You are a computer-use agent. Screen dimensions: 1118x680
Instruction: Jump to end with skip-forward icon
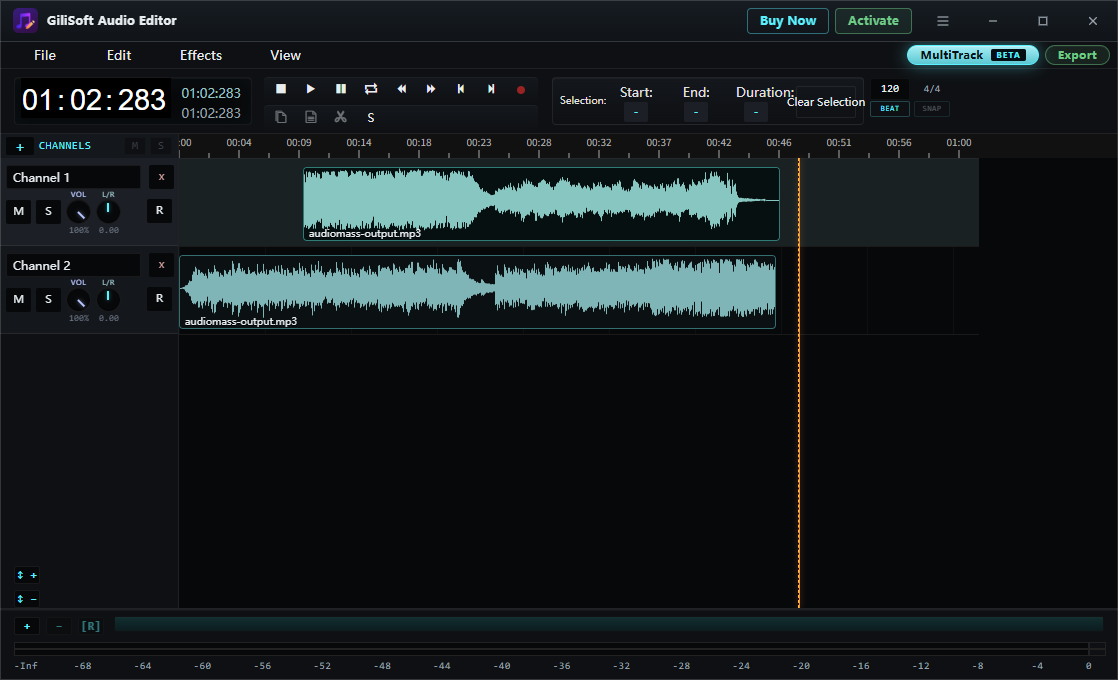click(x=491, y=89)
